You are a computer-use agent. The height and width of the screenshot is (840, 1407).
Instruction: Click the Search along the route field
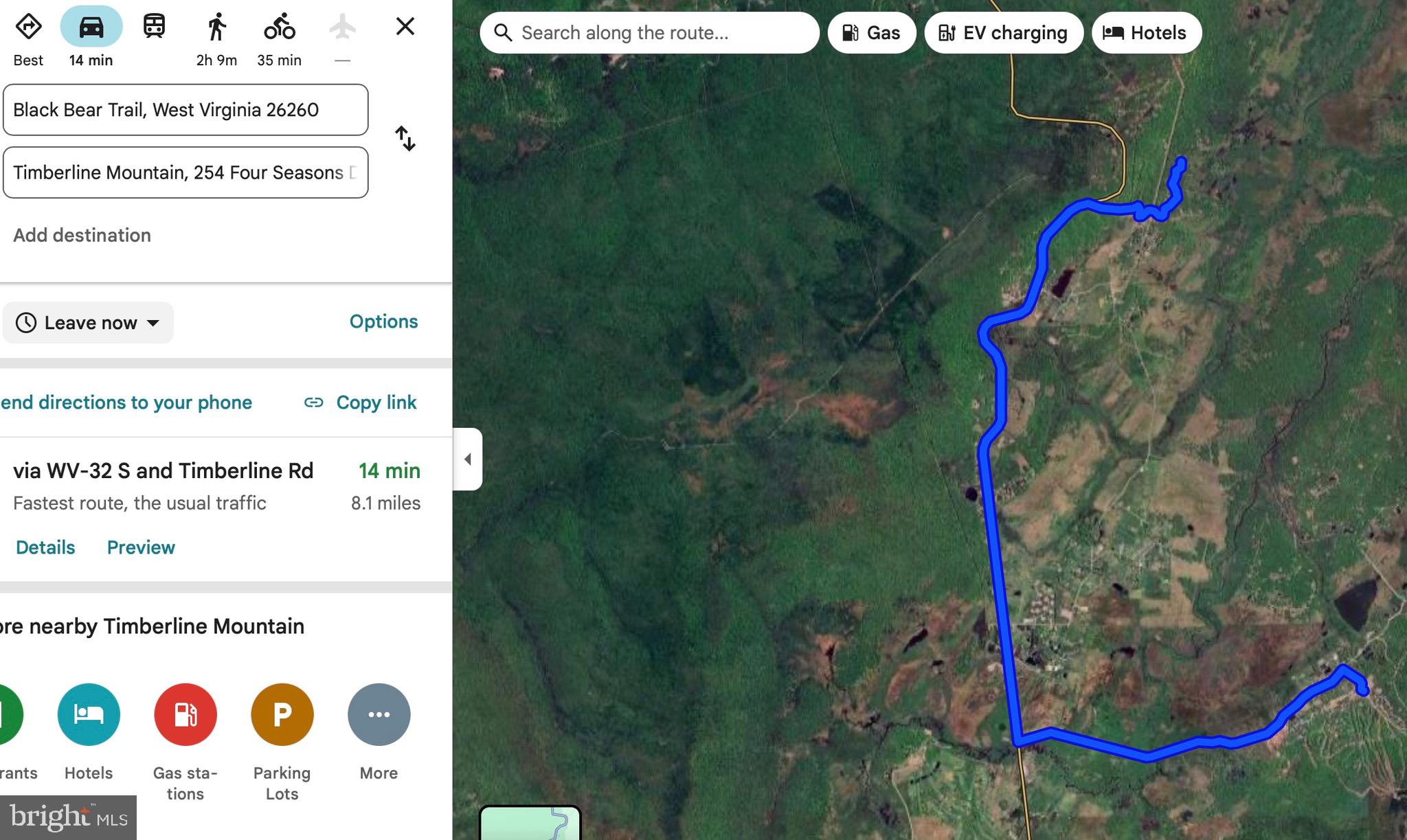[x=649, y=33]
